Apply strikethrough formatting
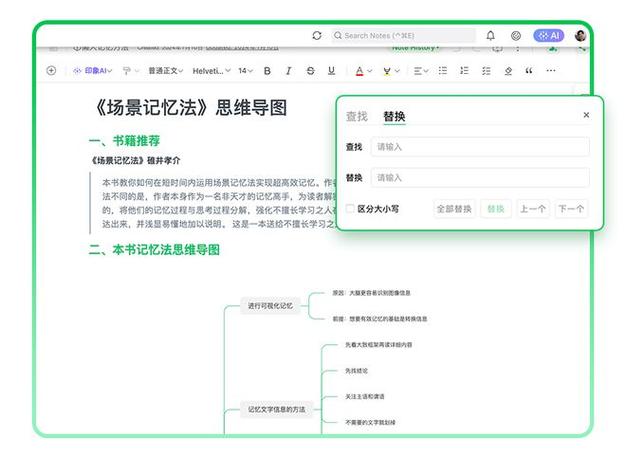Screen dimensions: 626x457 coord(310,71)
